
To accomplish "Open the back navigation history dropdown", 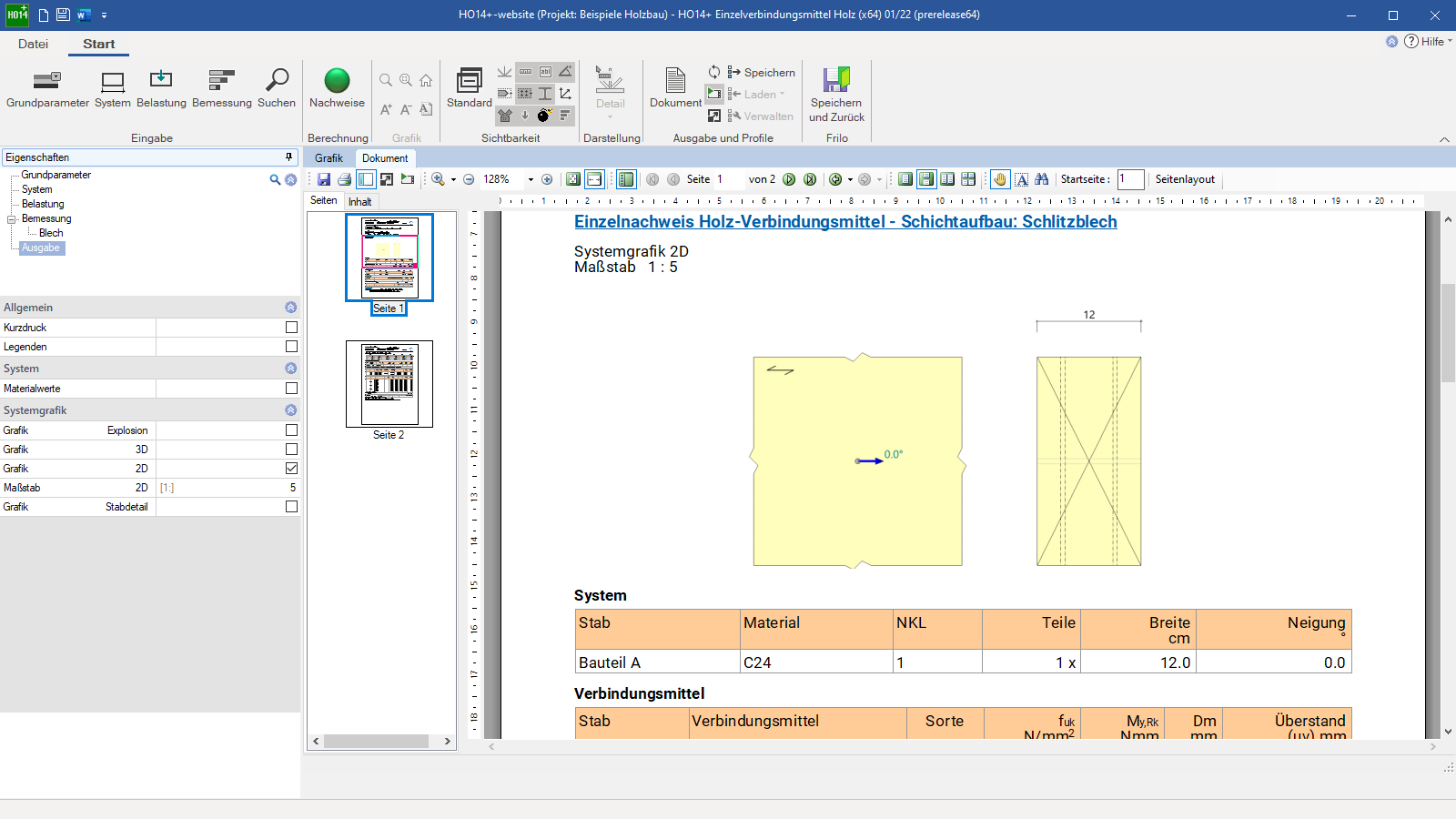I will click(850, 179).
